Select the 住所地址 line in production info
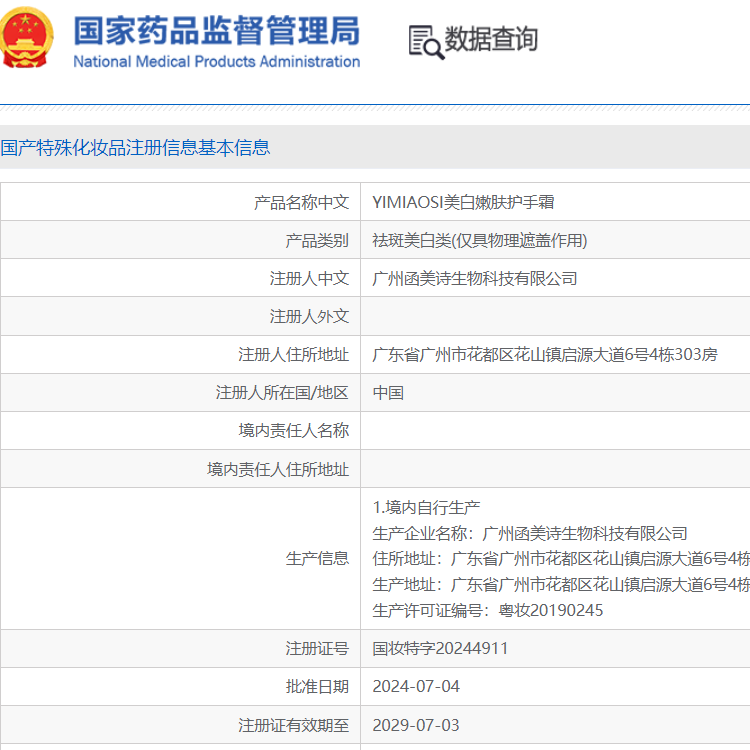Viewport: 750px width, 750px height. (x=561, y=559)
